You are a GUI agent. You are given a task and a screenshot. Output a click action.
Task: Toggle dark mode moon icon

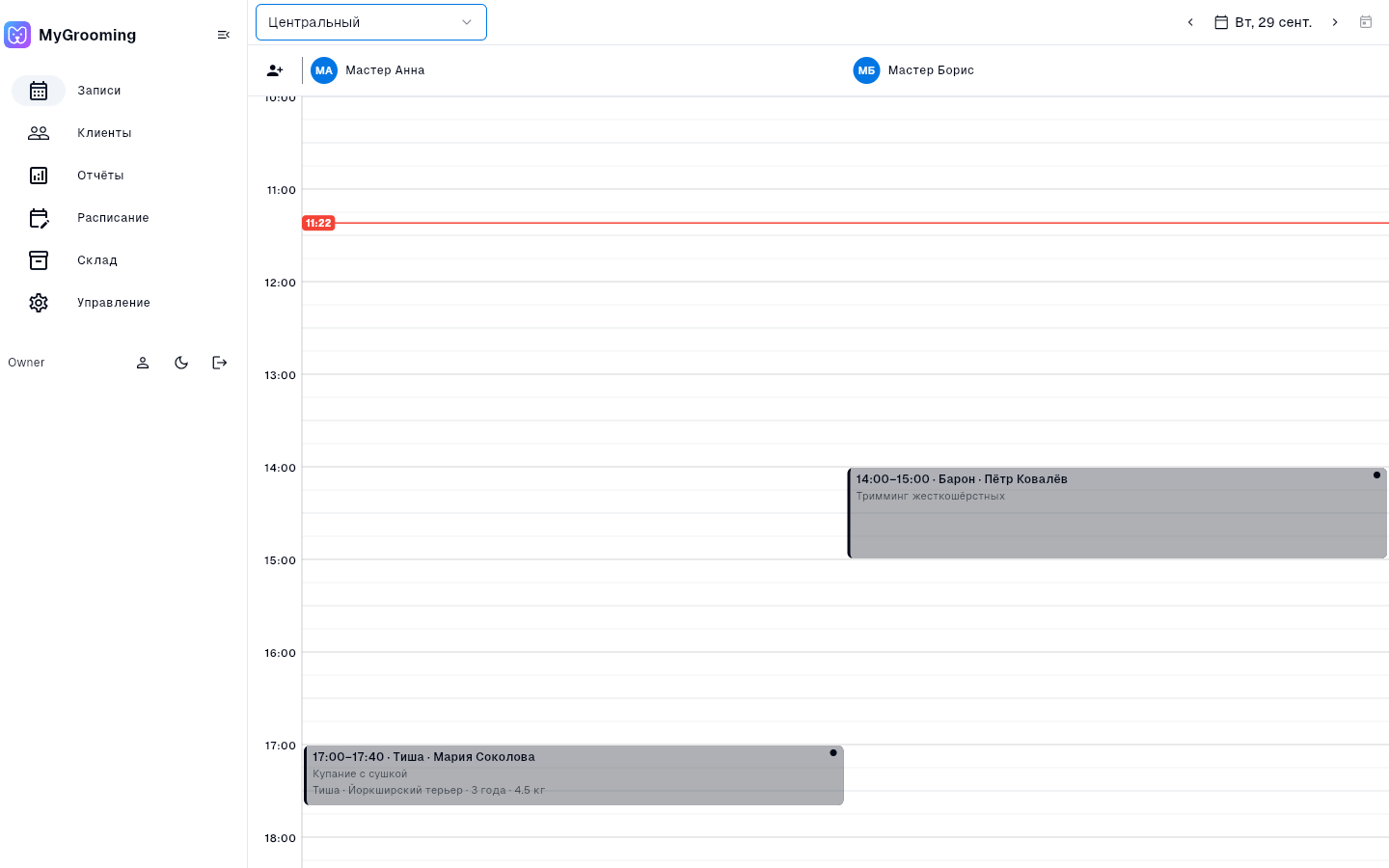click(181, 363)
